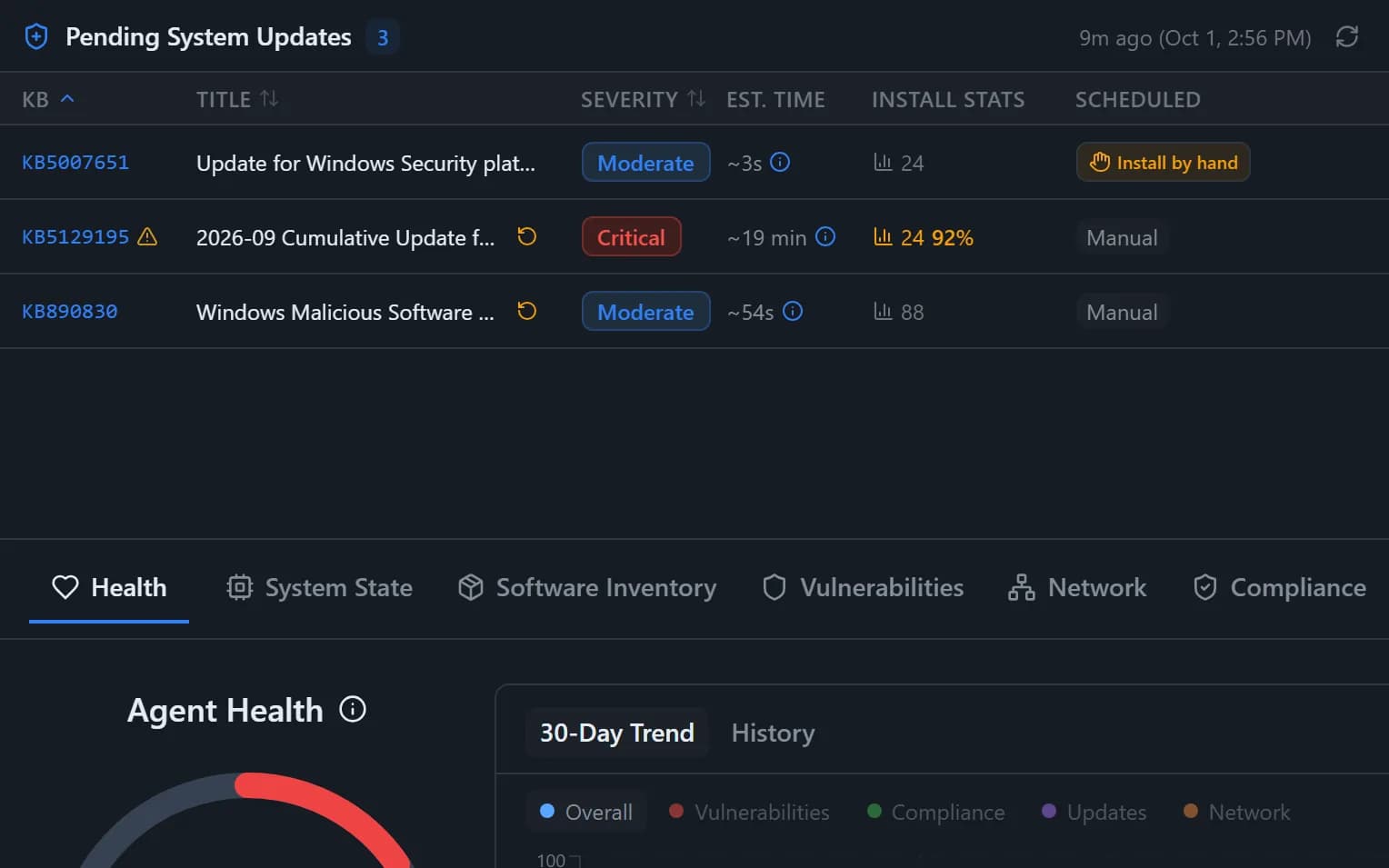
Task: Select the 30-Day Trend tab
Action: (x=616, y=733)
